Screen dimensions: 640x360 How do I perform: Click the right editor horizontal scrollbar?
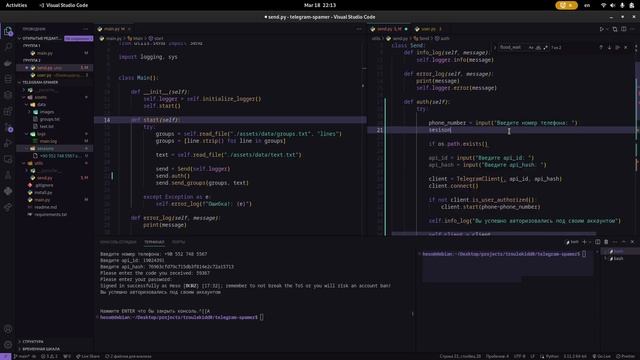click(x=493, y=234)
